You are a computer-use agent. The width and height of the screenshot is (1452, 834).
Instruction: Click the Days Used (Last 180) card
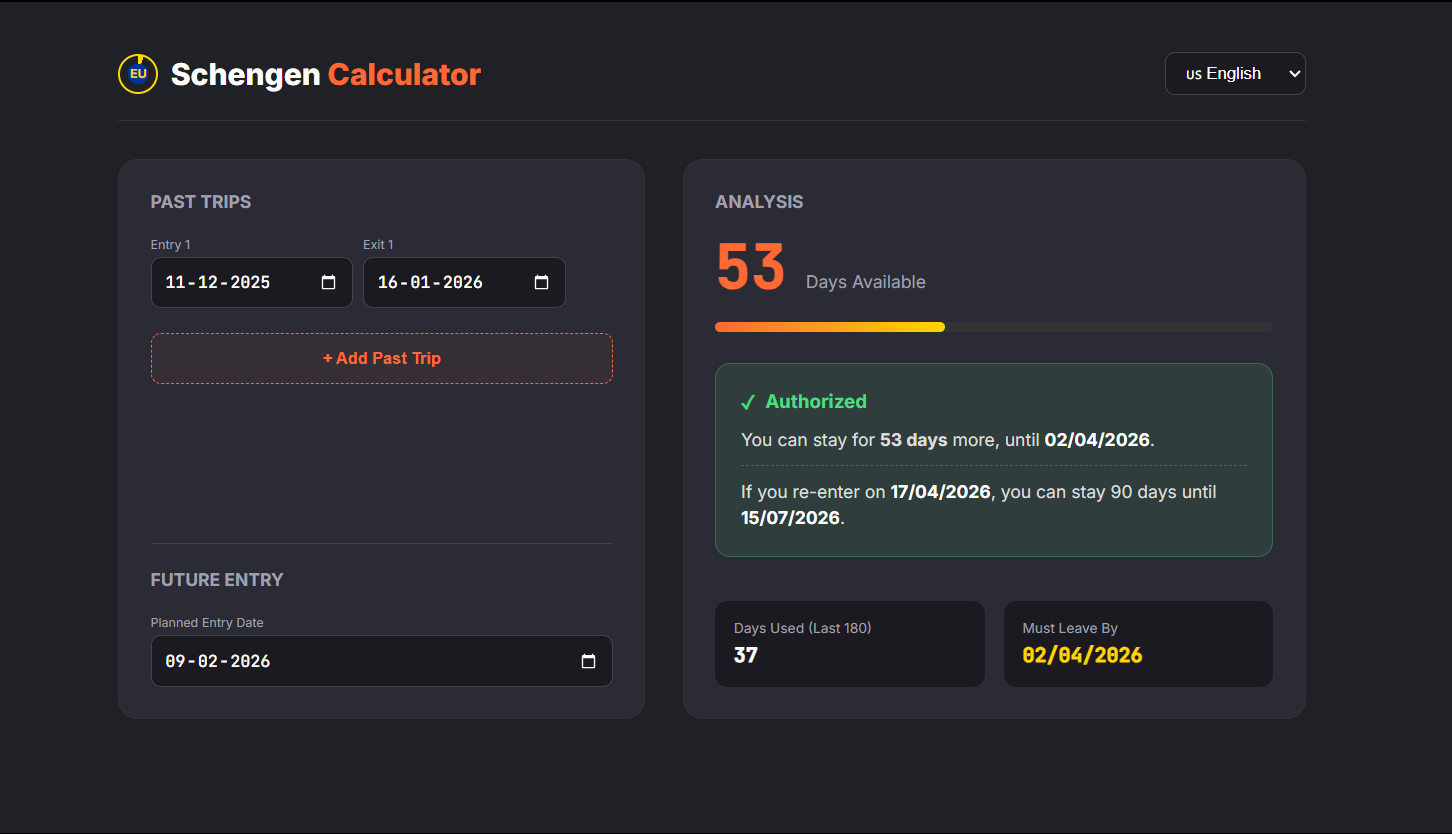pos(849,643)
